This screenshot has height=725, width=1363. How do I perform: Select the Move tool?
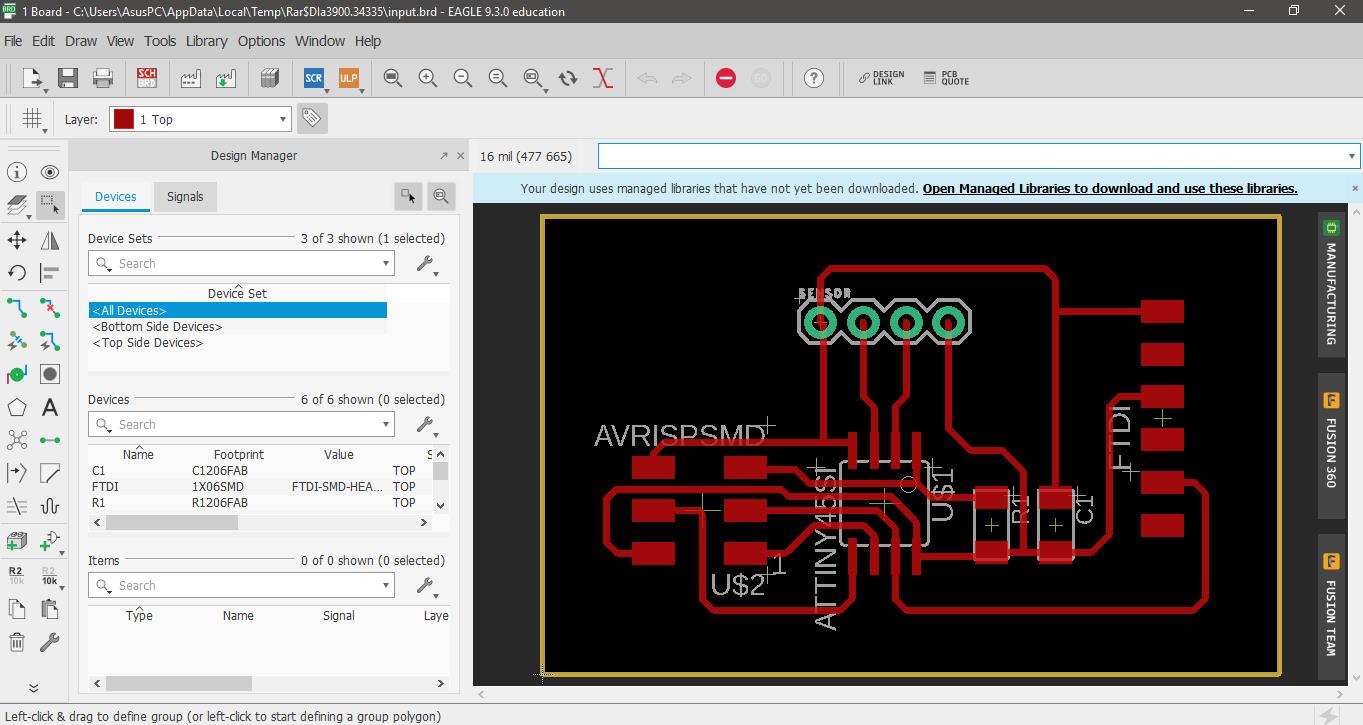17,240
